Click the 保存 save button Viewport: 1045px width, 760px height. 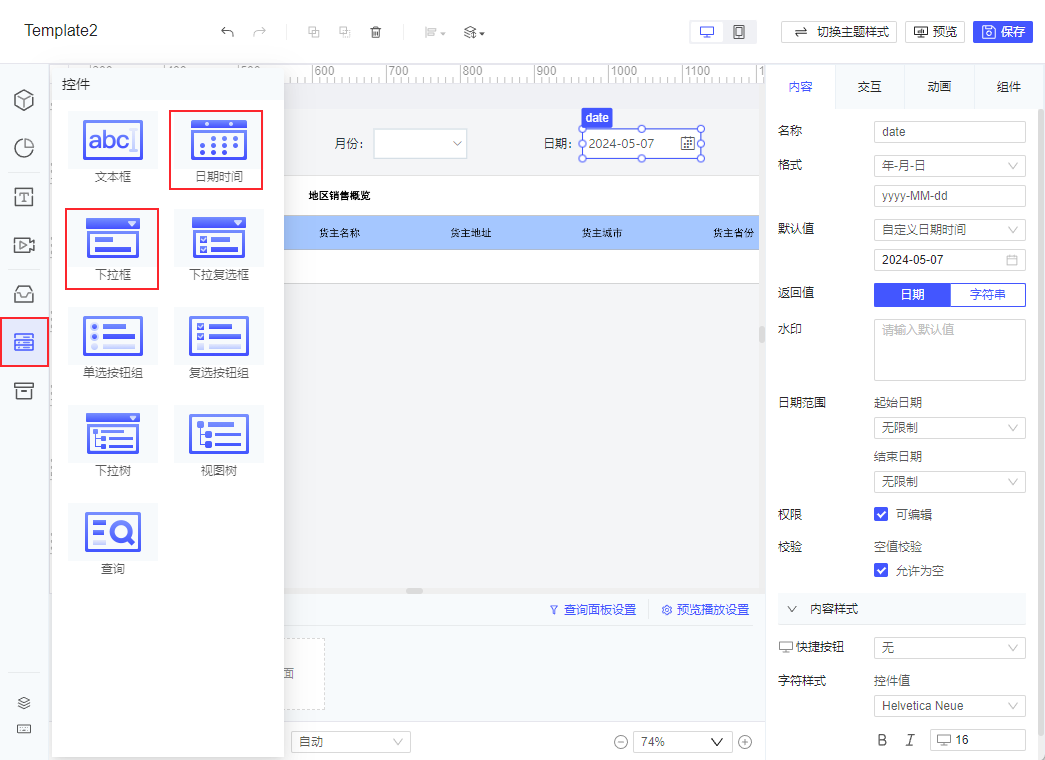1002,32
